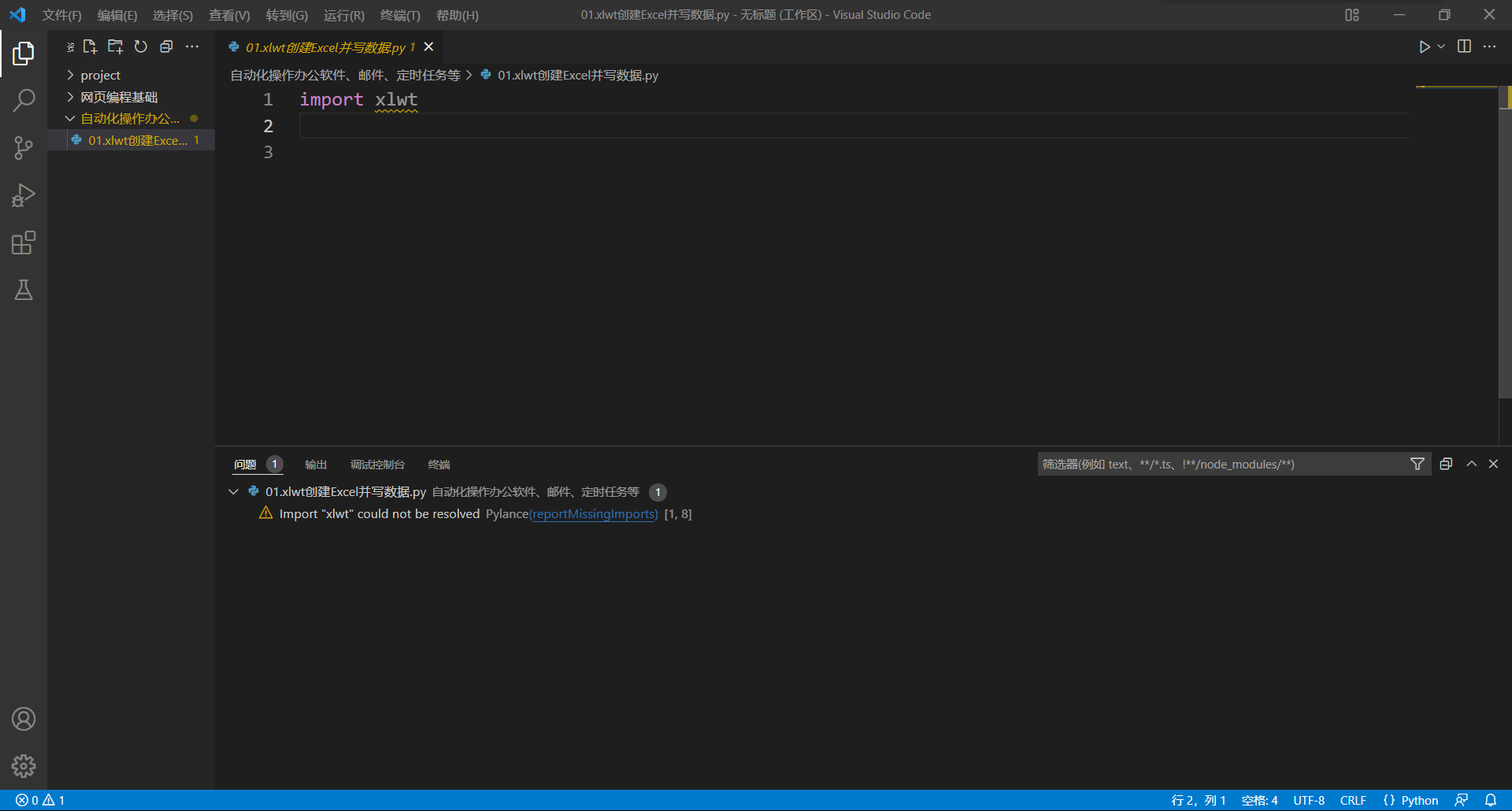This screenshot has width=1512, height=811.
Task: Place cursor on editor line 3
Action: (854, 153)
